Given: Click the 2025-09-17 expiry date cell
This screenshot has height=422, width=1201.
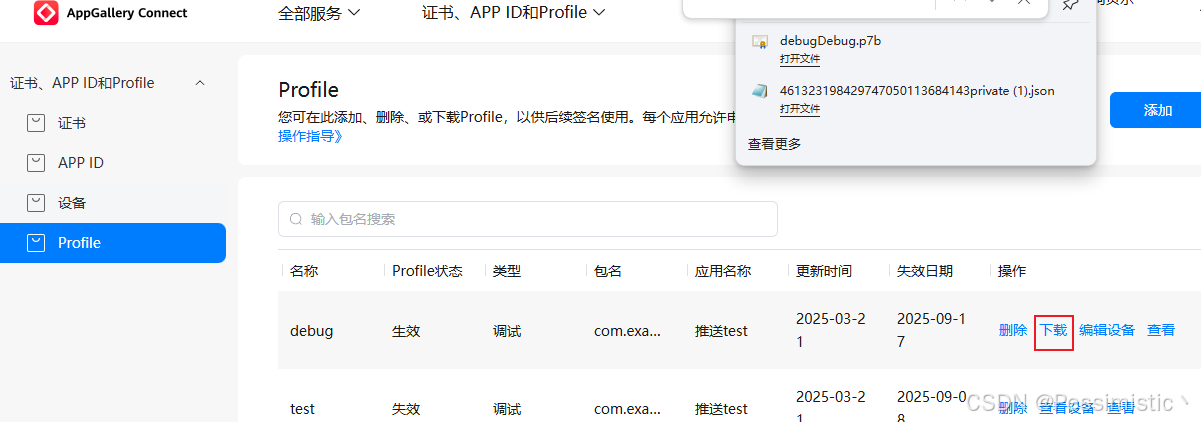Looking at the screenshot, I should [931, 330].
